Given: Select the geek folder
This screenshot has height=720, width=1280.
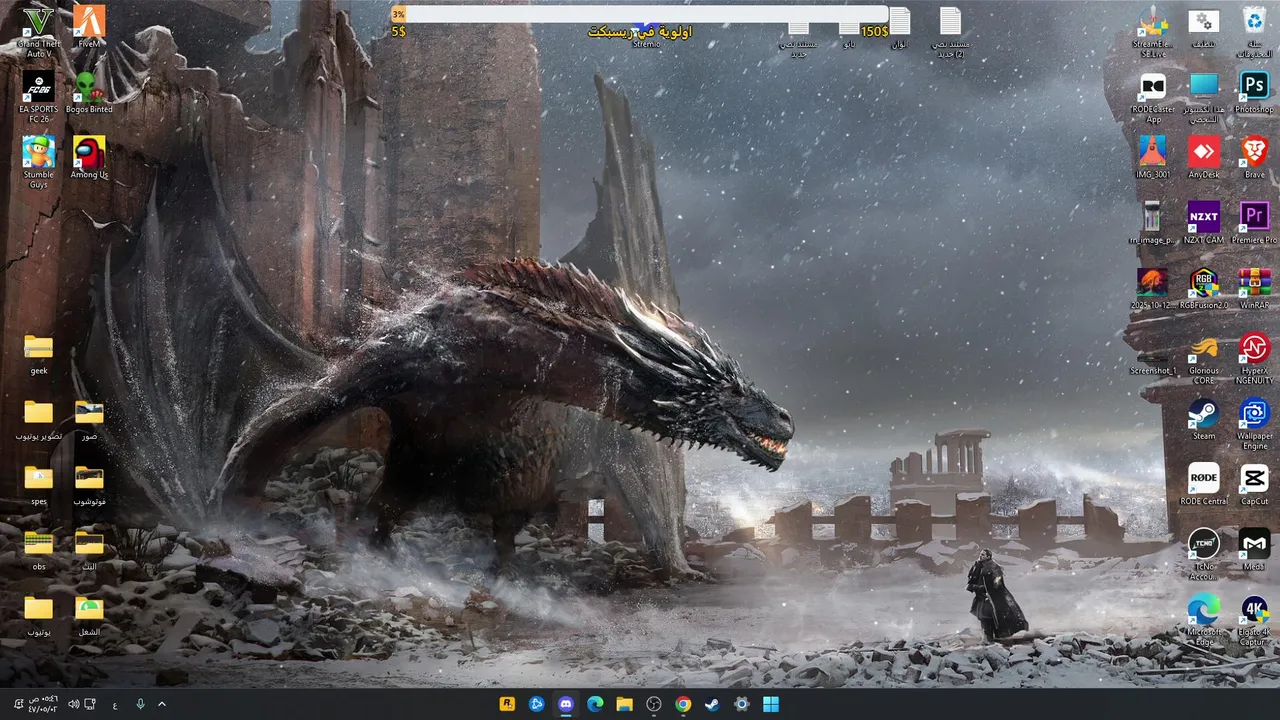Looking at the screenshot, I should pyautogui.click(x=38, y=354).
